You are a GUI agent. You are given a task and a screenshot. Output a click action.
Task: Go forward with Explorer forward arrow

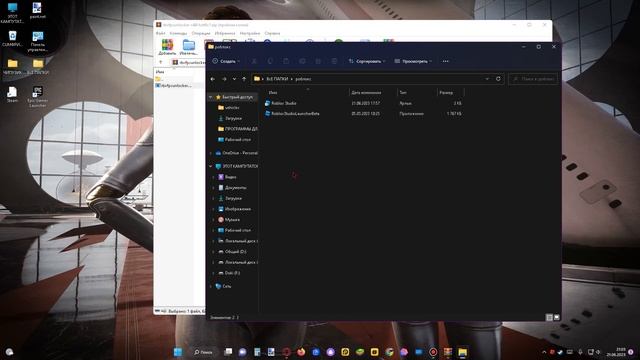pyautogui.click(x=224, y=79)
